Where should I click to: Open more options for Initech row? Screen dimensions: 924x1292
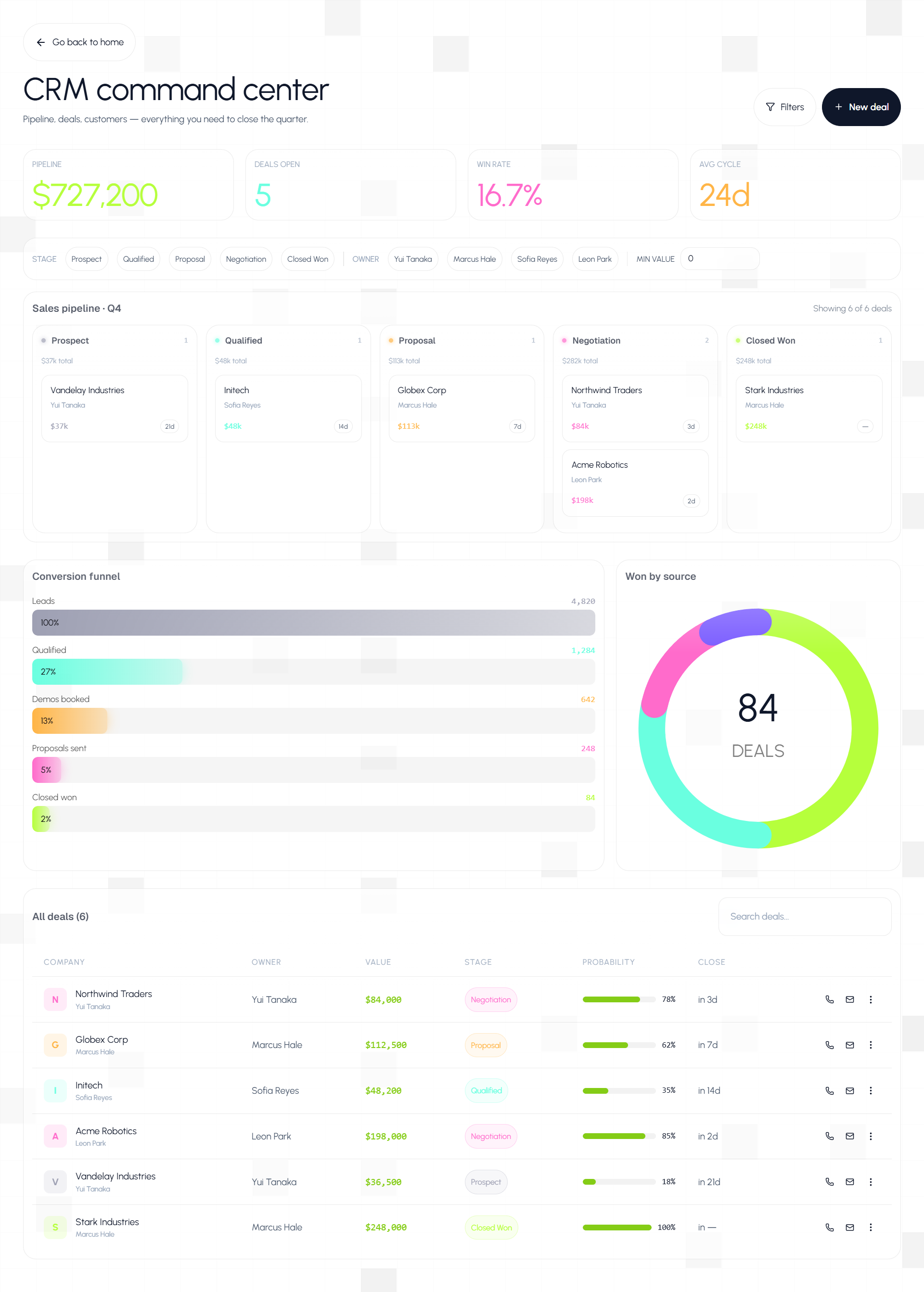point(871,1090)
